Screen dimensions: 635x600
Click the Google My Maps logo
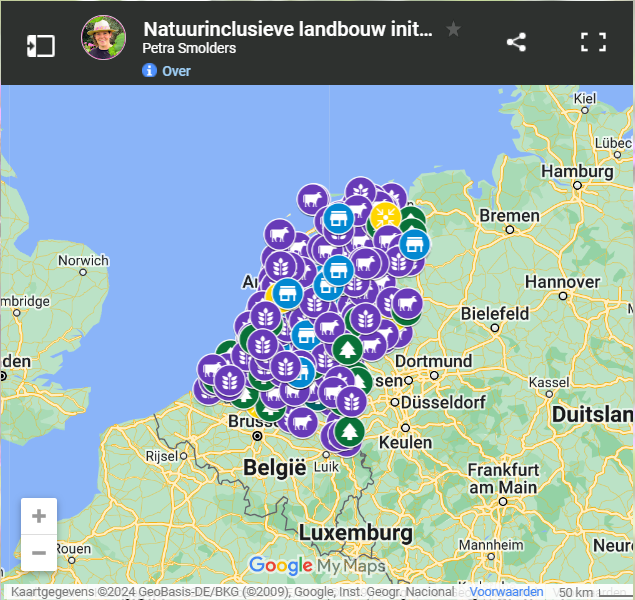tap(317, 566)
